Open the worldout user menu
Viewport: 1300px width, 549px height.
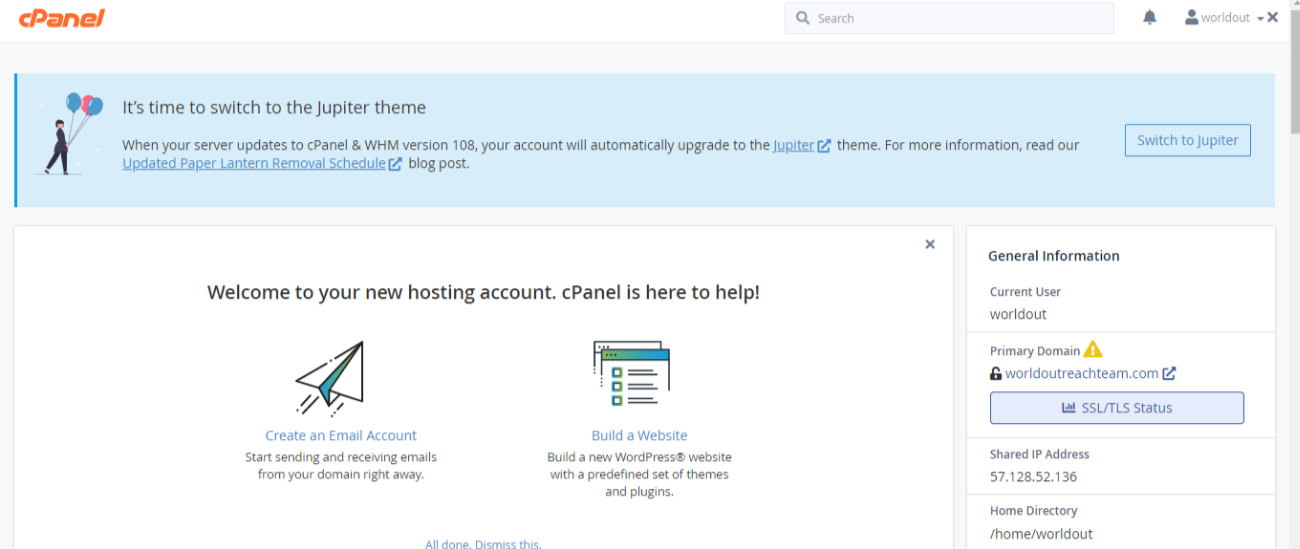pyautogui.click(x=1224, y=17)
